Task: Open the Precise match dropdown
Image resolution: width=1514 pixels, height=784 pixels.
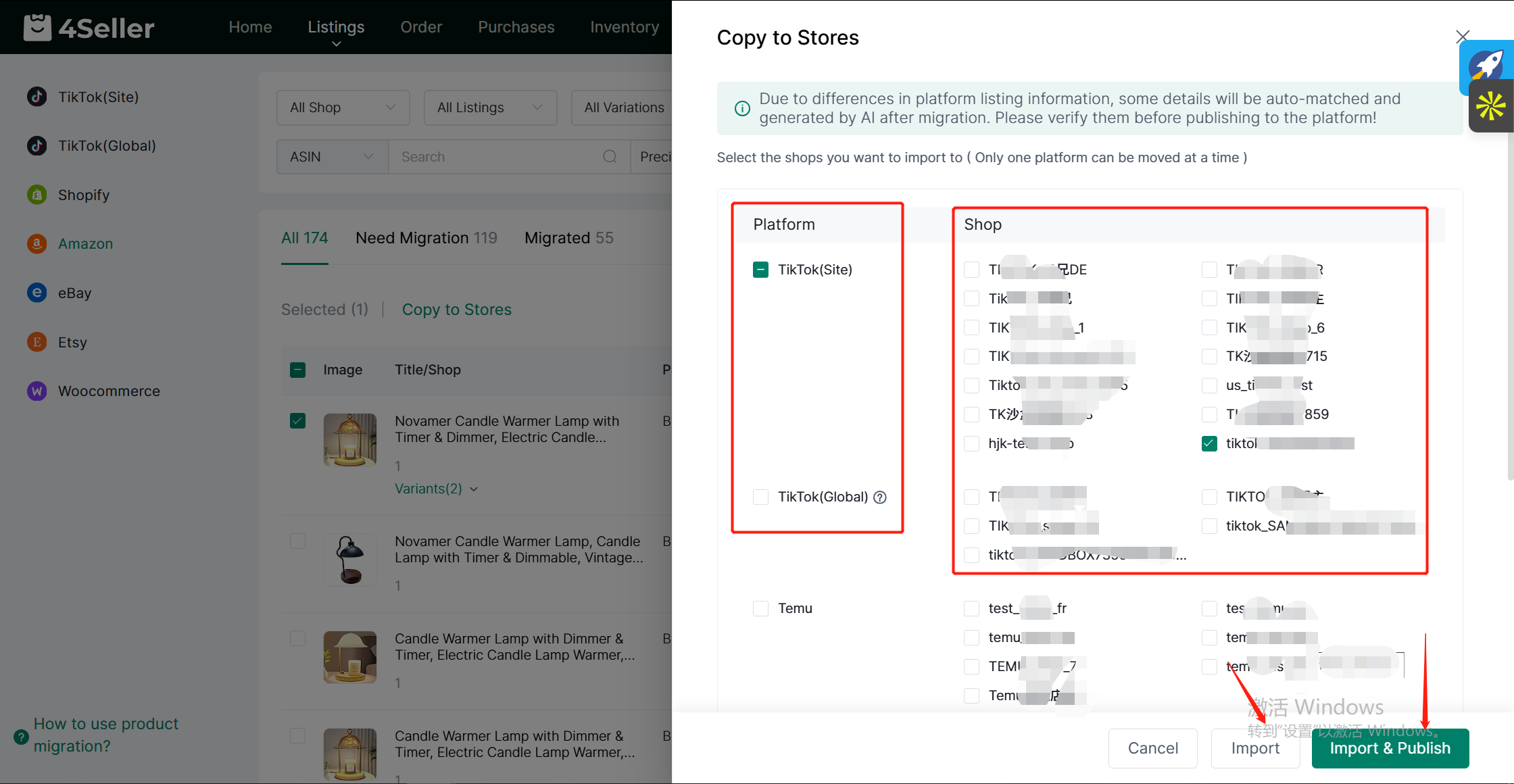Action: click(652, 157)
